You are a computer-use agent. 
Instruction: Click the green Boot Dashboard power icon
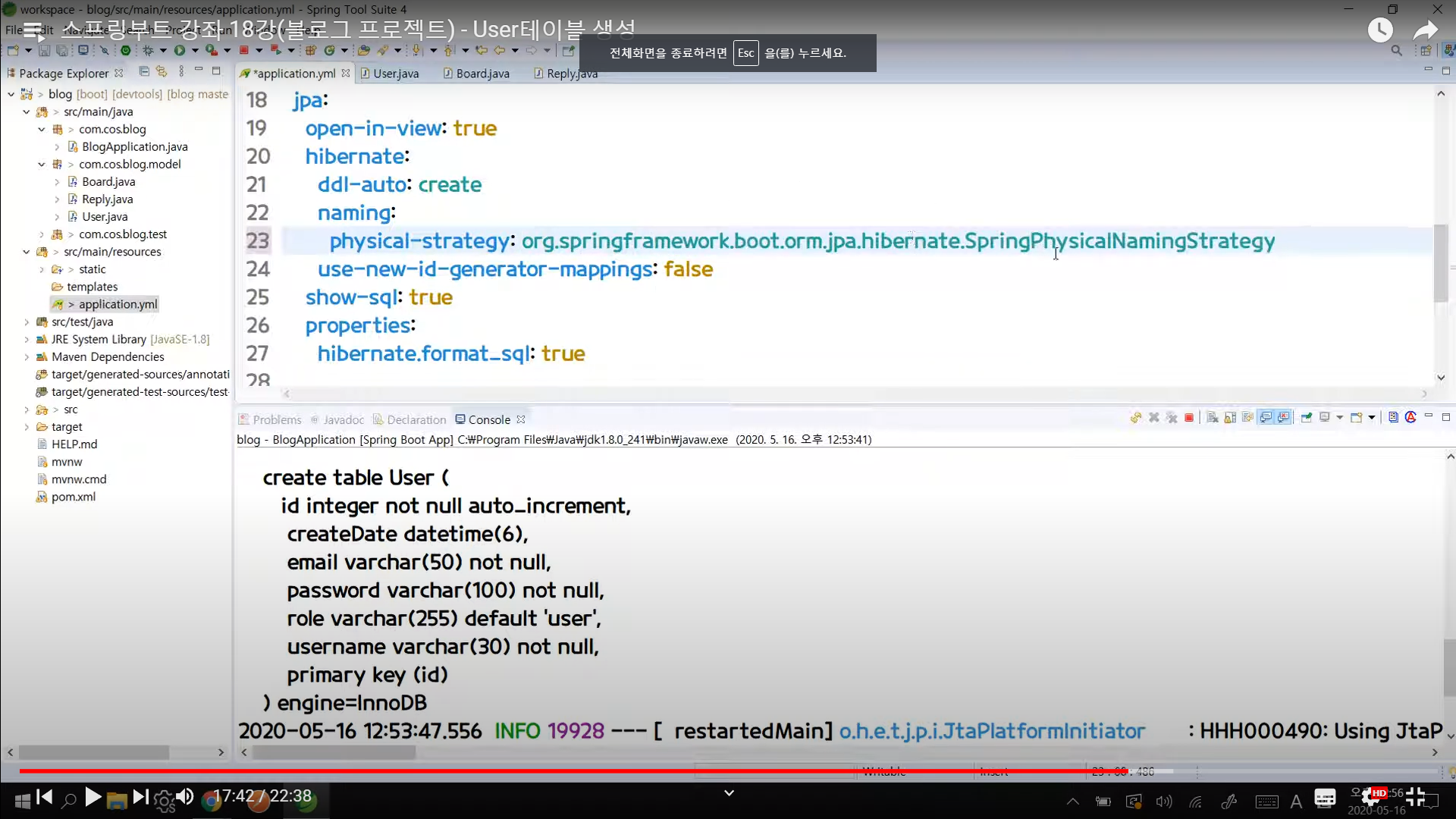(126, 51)
